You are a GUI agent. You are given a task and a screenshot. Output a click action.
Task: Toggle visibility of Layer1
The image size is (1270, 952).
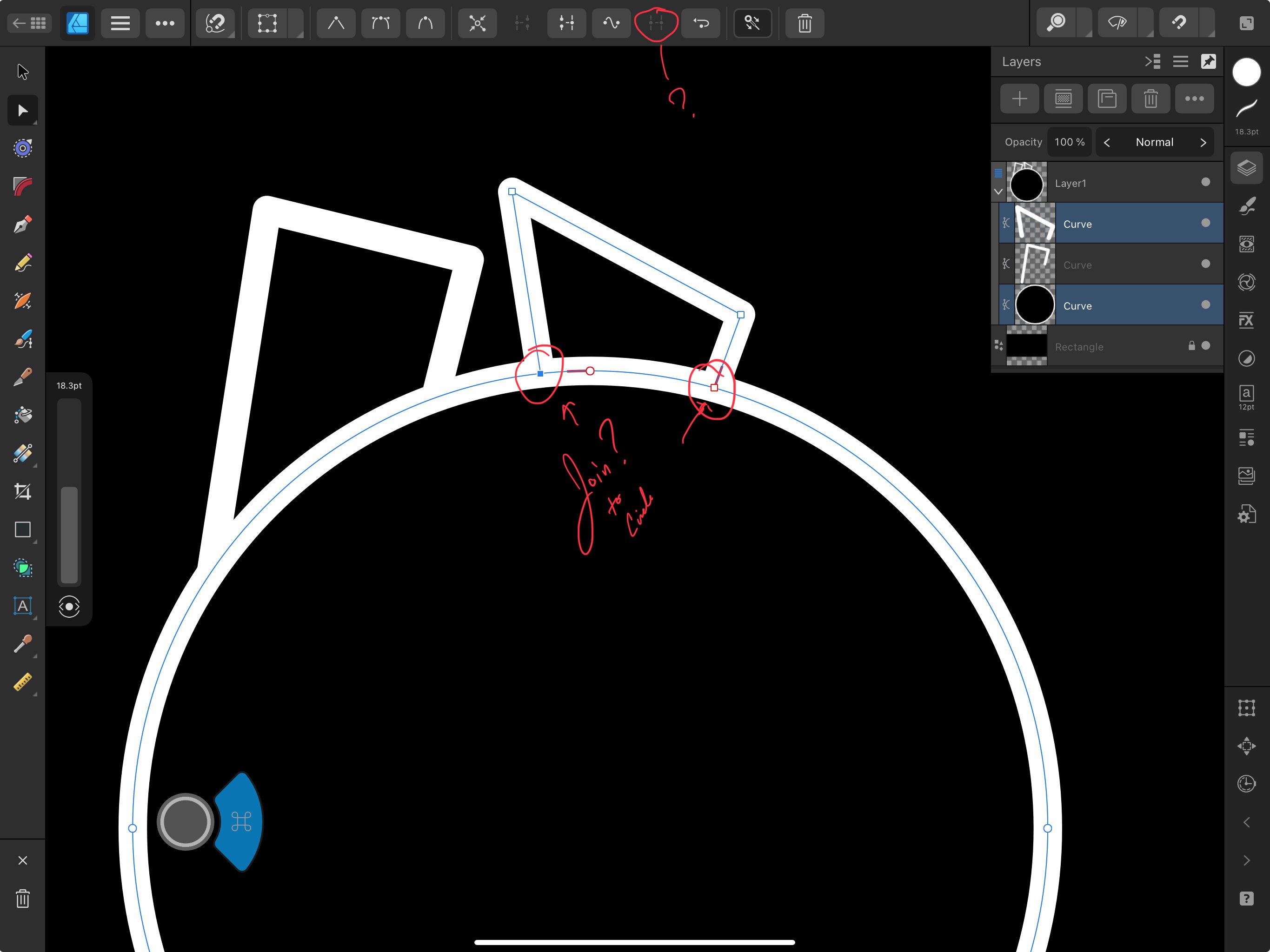coord(1205,182)
